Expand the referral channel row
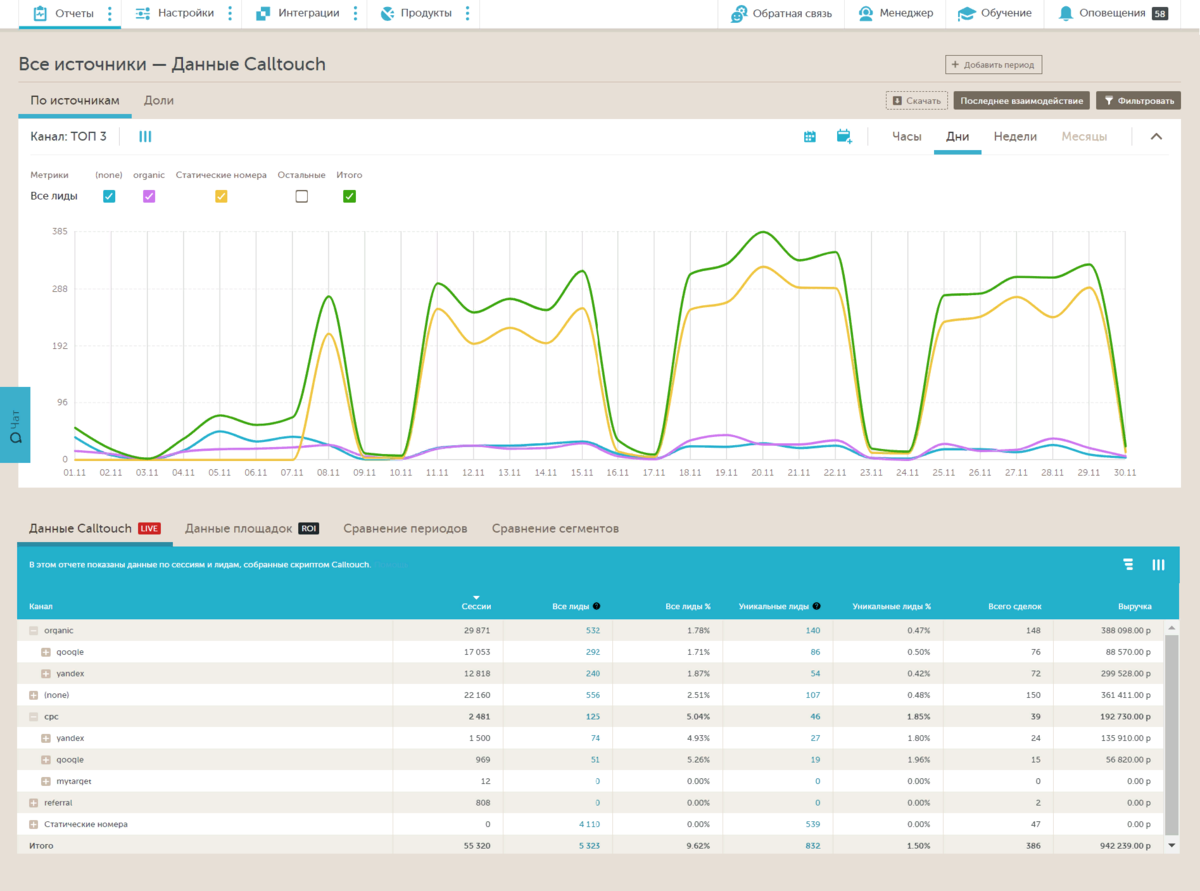Screen dimensions: 1200x891 (x=34, y=803)
